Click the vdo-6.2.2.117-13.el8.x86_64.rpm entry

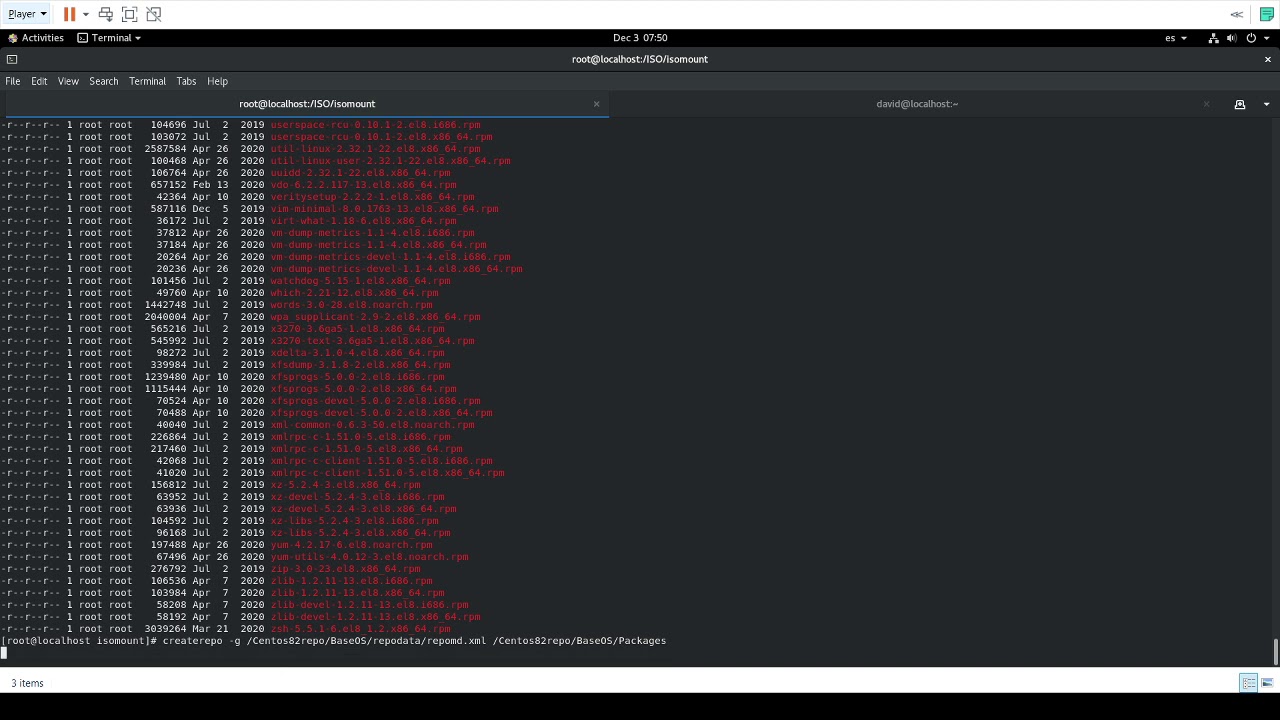point(363,185)
